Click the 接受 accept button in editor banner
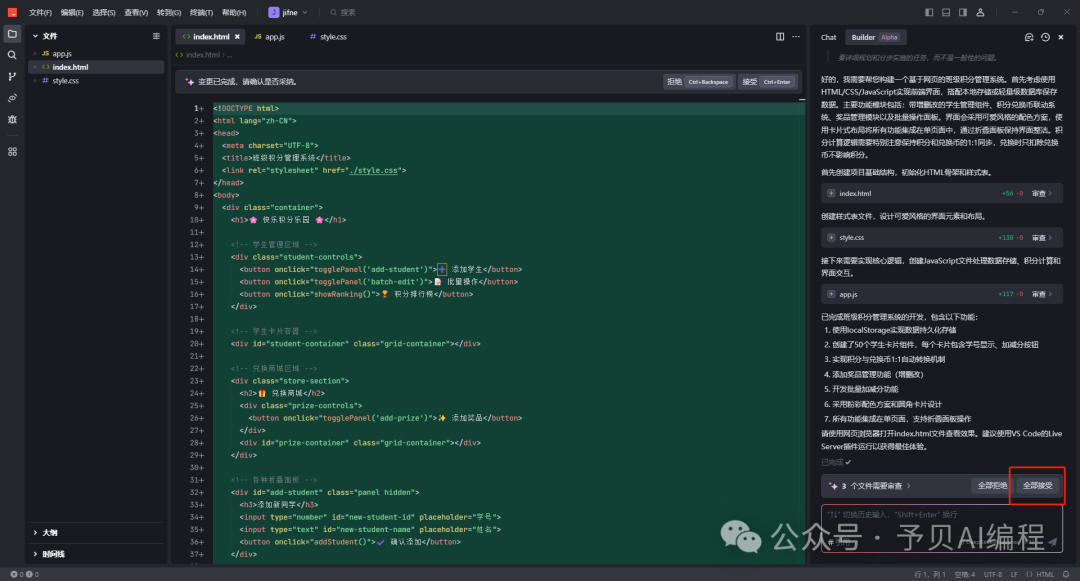 [x=768, y=81]
